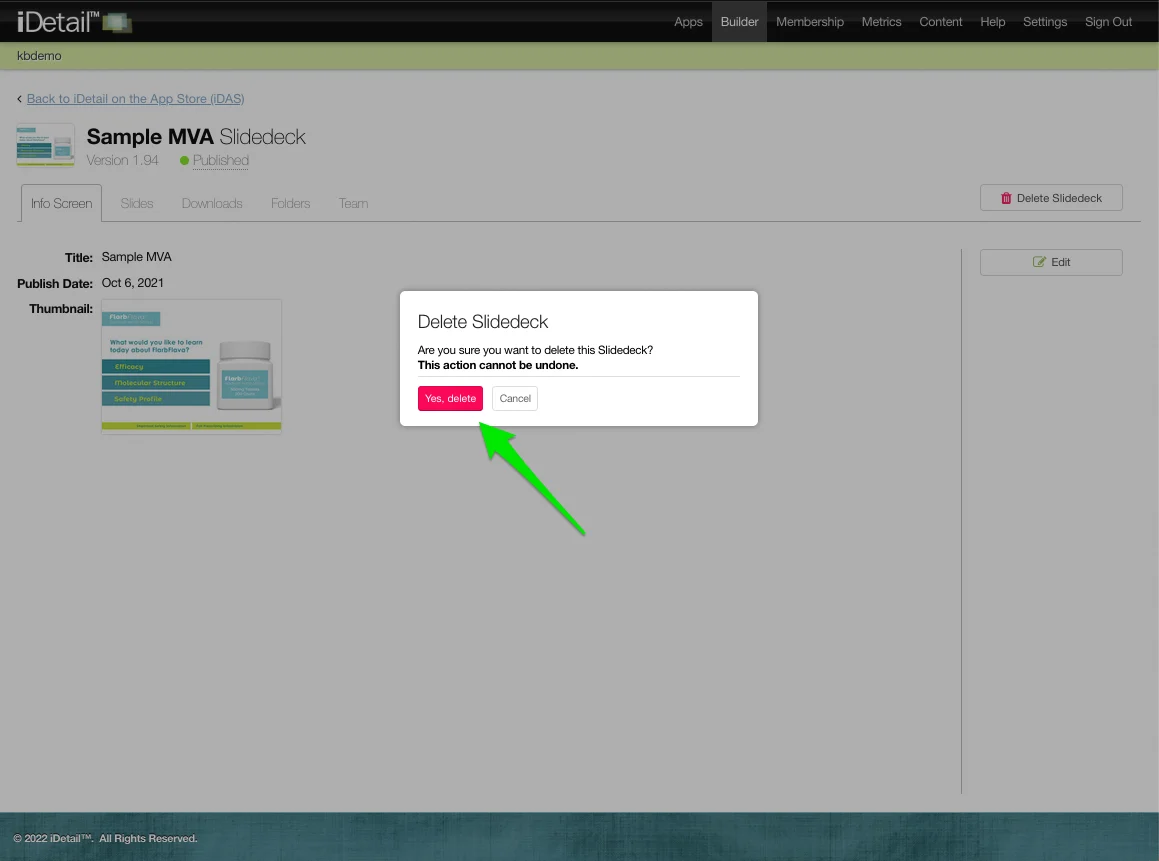The image size is (1159, 861).
Task: Open the Content menu item
Action: tap(940, 21)
